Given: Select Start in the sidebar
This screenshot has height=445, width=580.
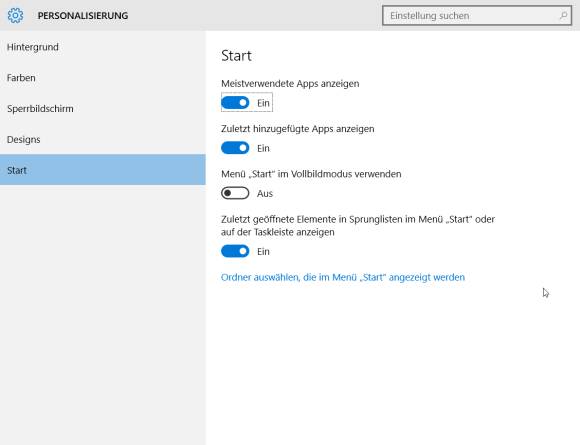Looking at the screenshot, I should (x=102, y=170).
